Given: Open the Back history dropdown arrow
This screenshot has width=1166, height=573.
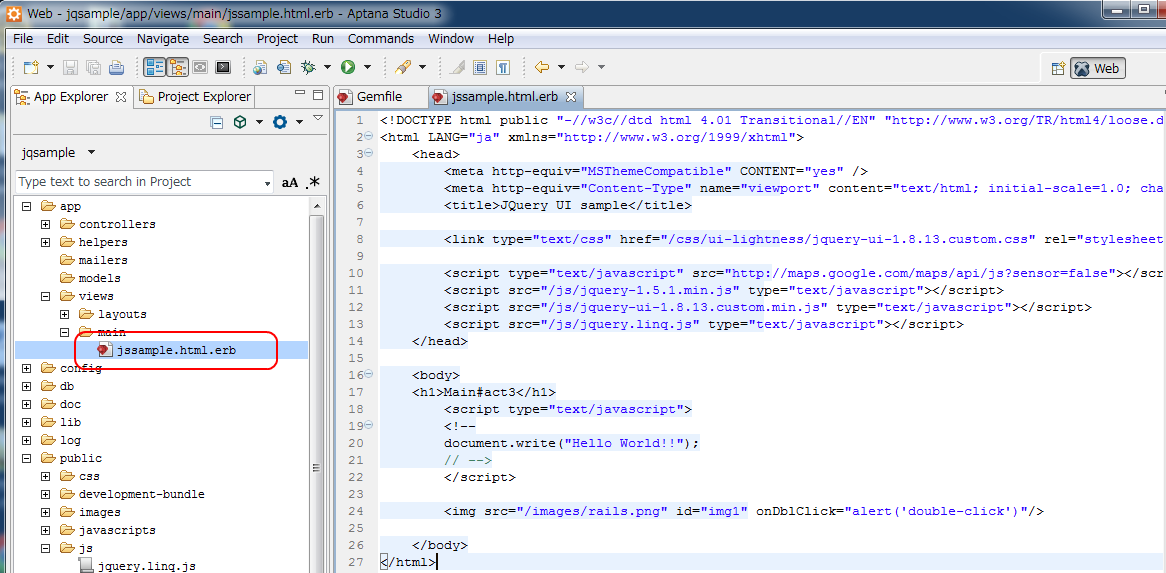Looking at the screenshot, I should click(561, 68).
